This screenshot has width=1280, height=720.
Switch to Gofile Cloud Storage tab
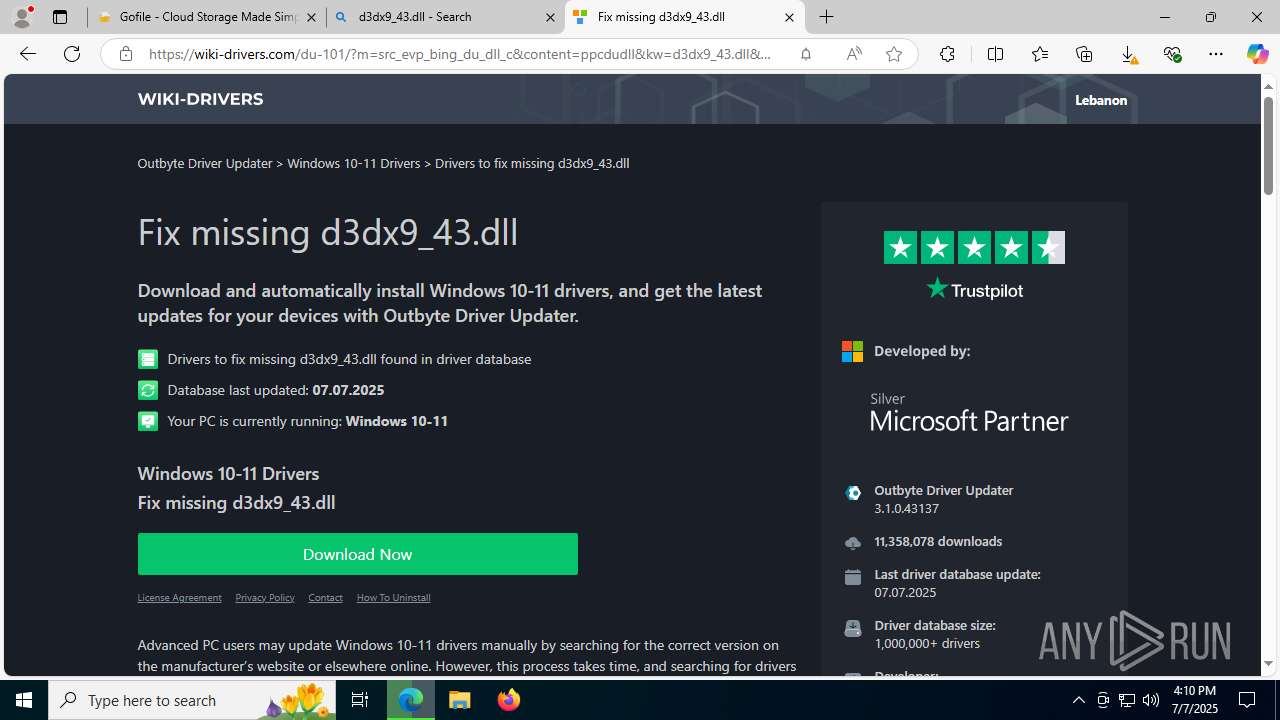206,17
